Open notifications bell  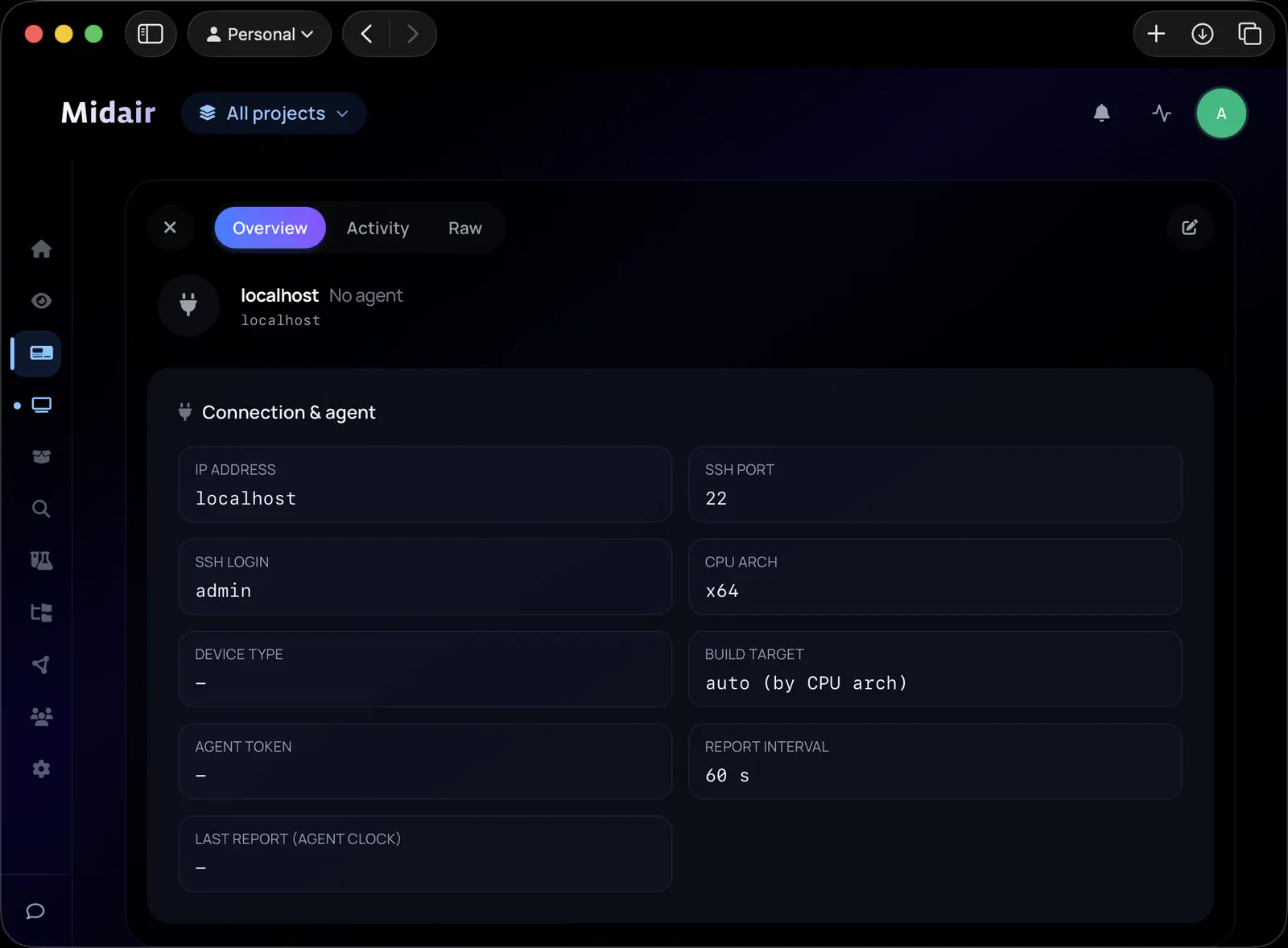(x=1102, y=113)
